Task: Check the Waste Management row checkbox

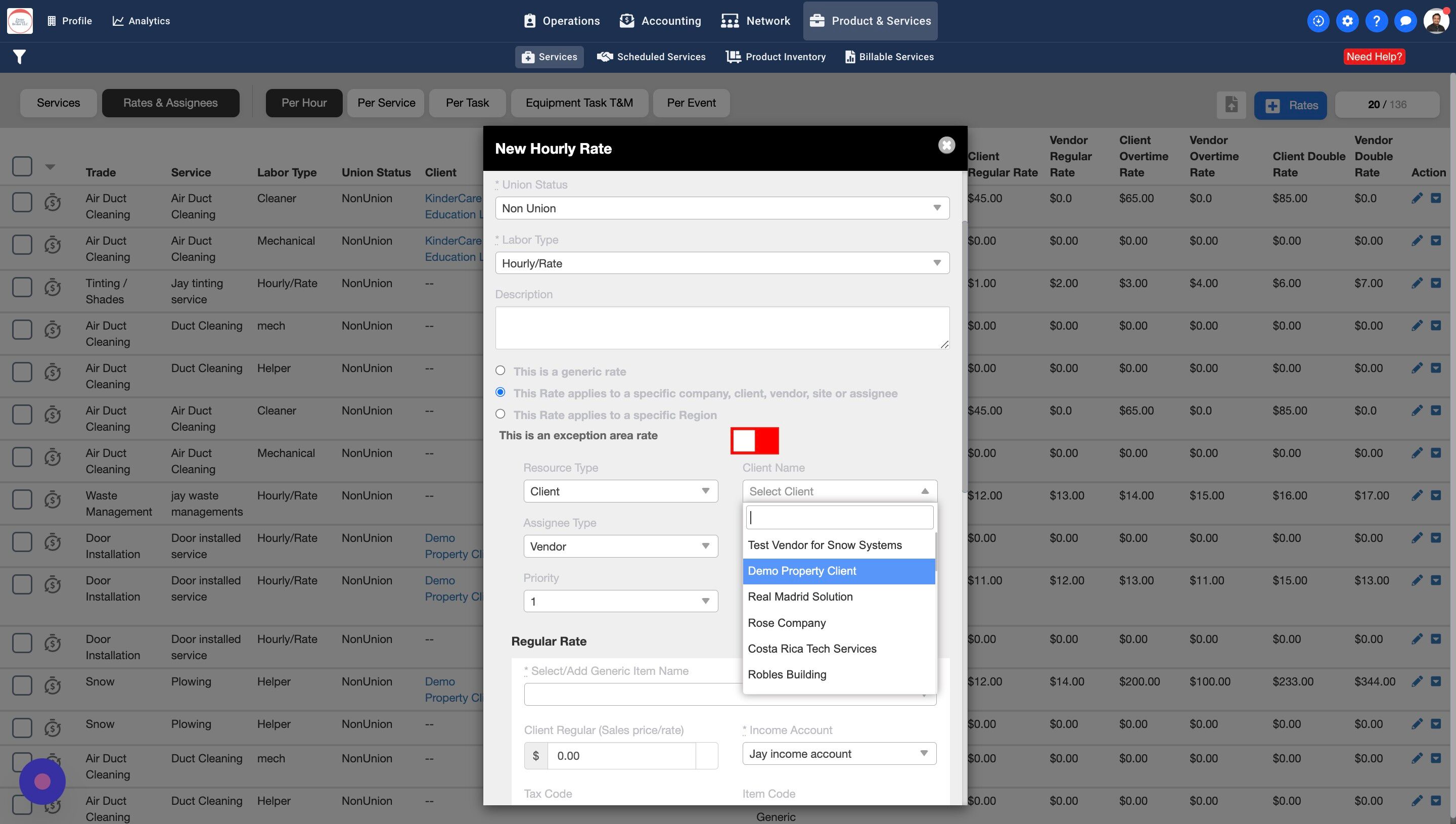Action: (22, 500)
